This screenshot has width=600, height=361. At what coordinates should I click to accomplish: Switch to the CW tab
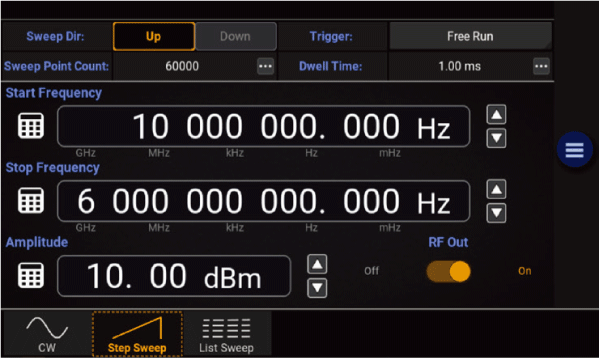click(x=47, y=334)
